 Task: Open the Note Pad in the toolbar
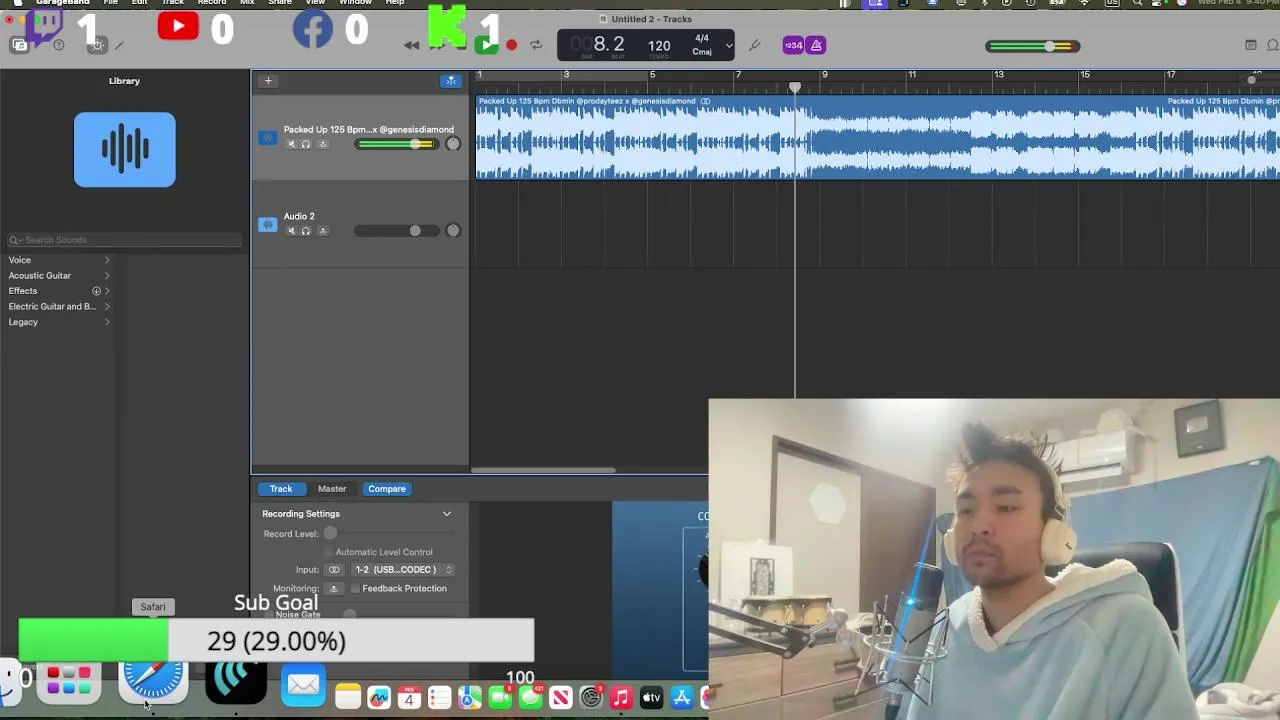tap(1251, 45)
